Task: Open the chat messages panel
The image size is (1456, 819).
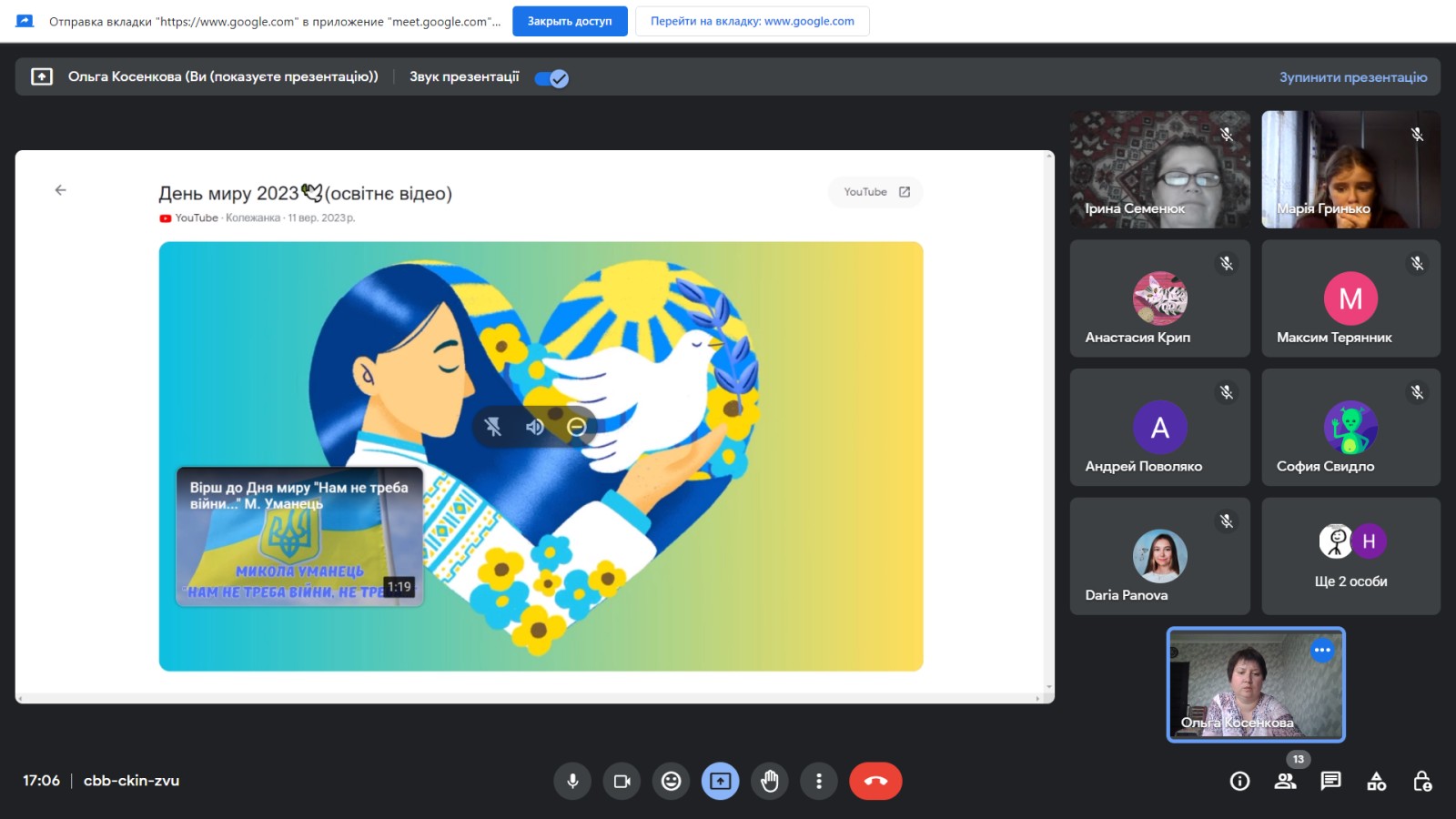Action: 1330,781
